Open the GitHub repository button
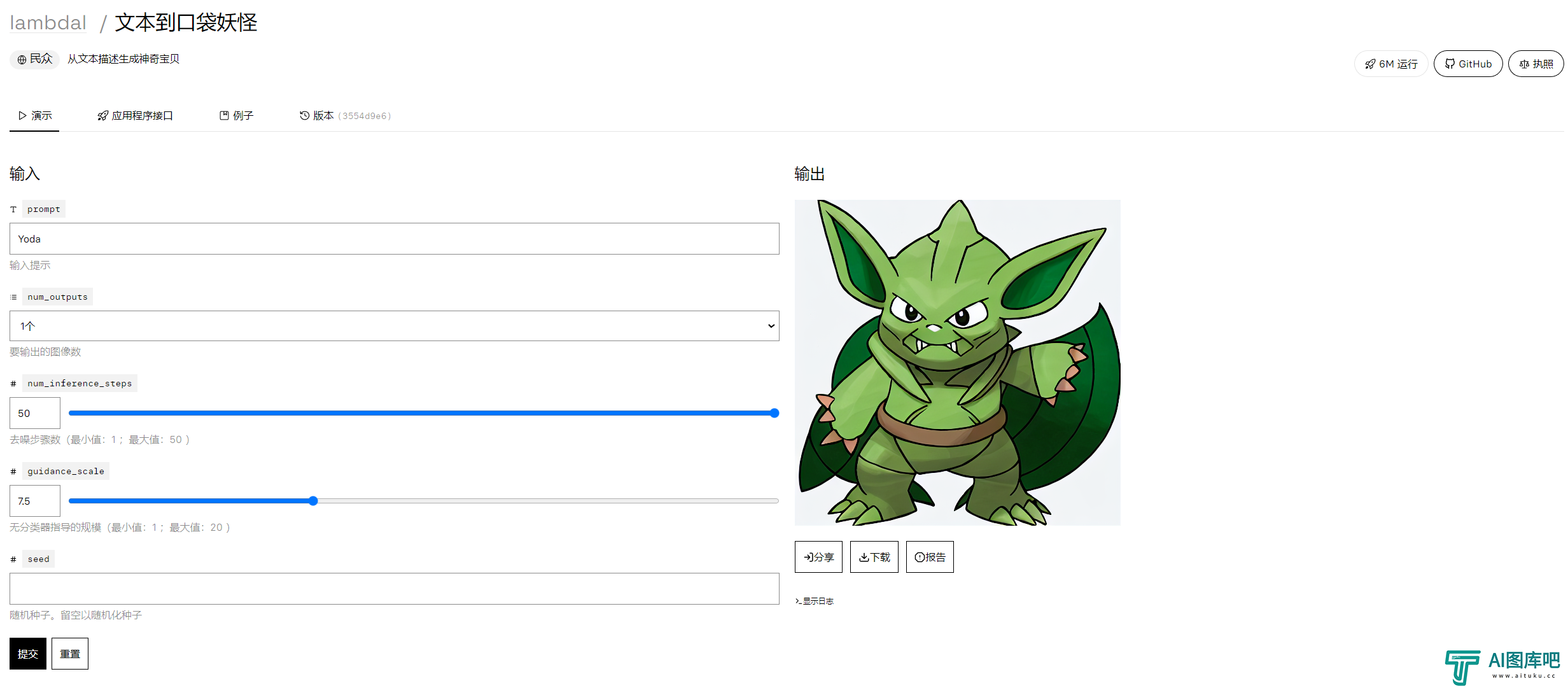The height and width of the screenshot is (688, 1568). 1468,64
